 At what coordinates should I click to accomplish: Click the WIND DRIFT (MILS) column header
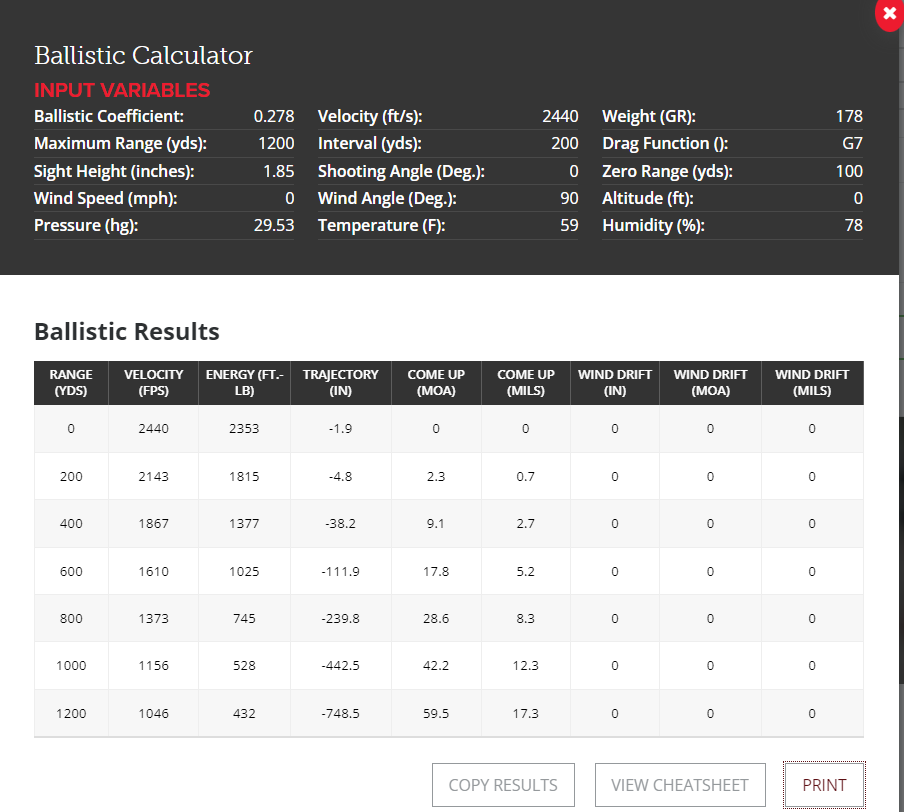point(812,383)
